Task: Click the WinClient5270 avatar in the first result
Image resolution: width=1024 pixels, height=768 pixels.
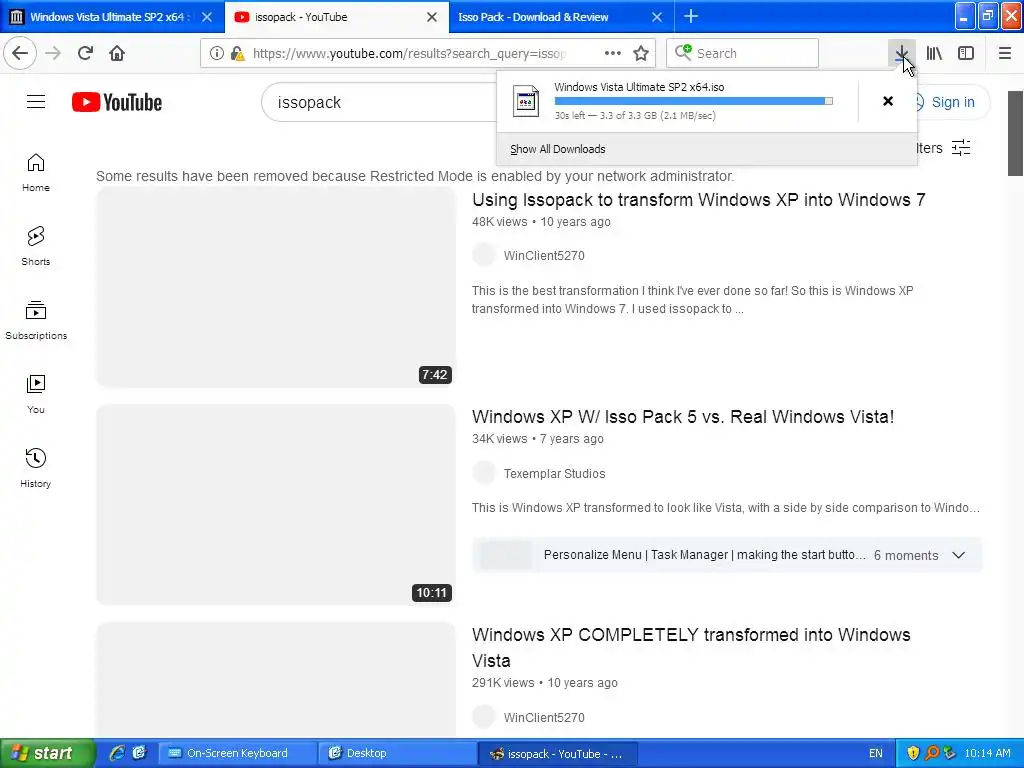Action: [x=484, y=255]
